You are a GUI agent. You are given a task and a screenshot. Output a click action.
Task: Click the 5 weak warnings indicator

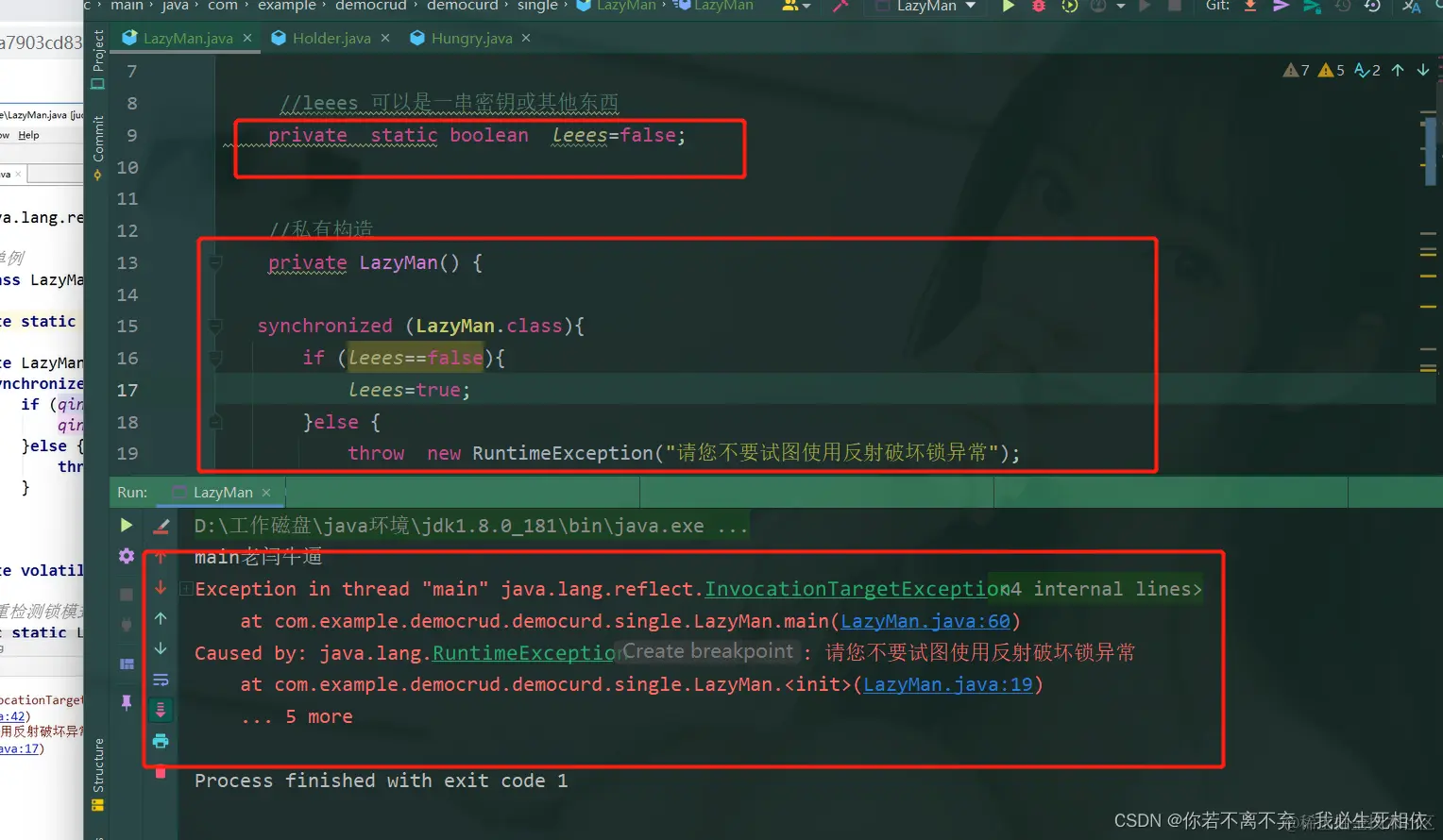click(x=1332, y=70)
